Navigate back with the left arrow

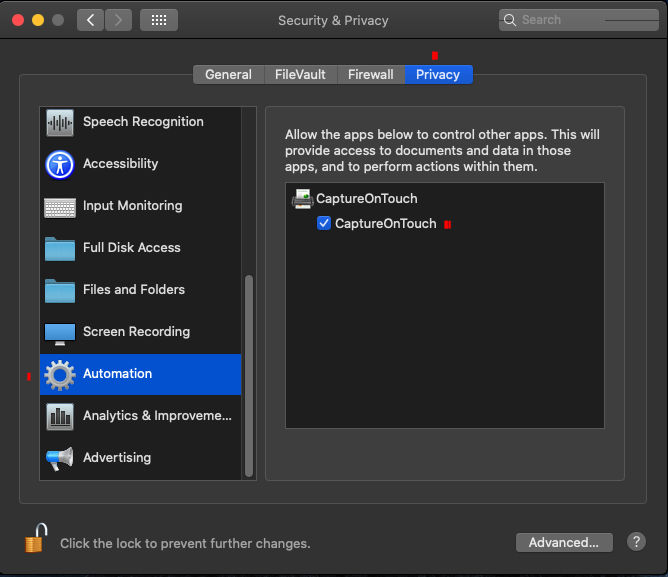point(90,20)
